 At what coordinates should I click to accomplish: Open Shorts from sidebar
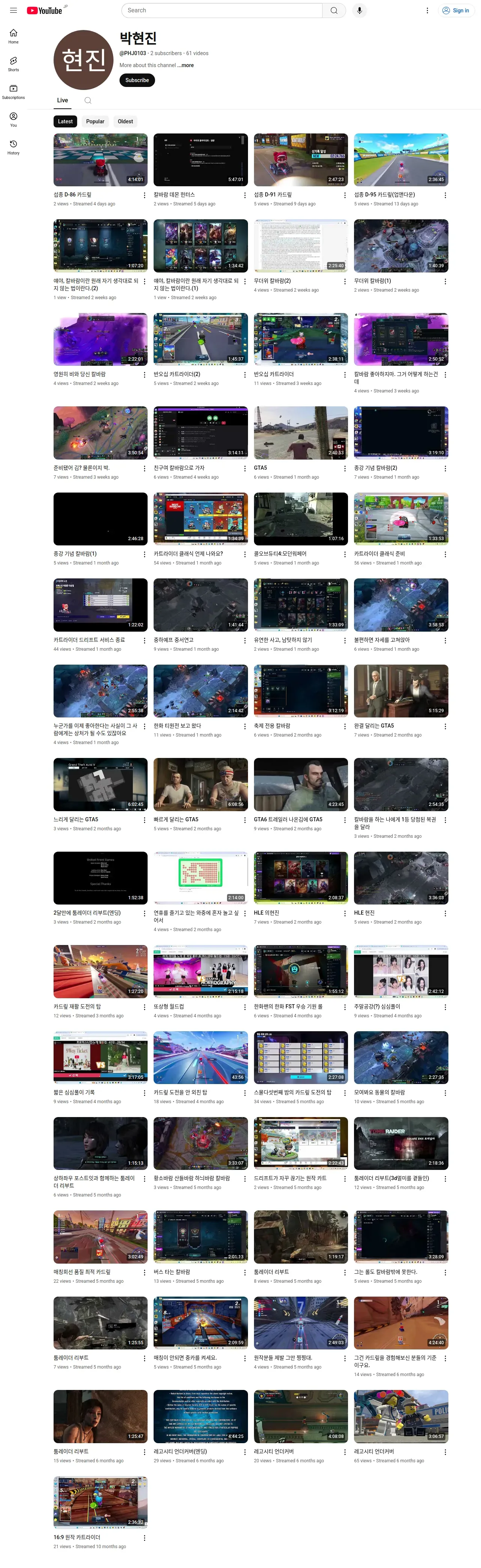(x=13, y=64)
